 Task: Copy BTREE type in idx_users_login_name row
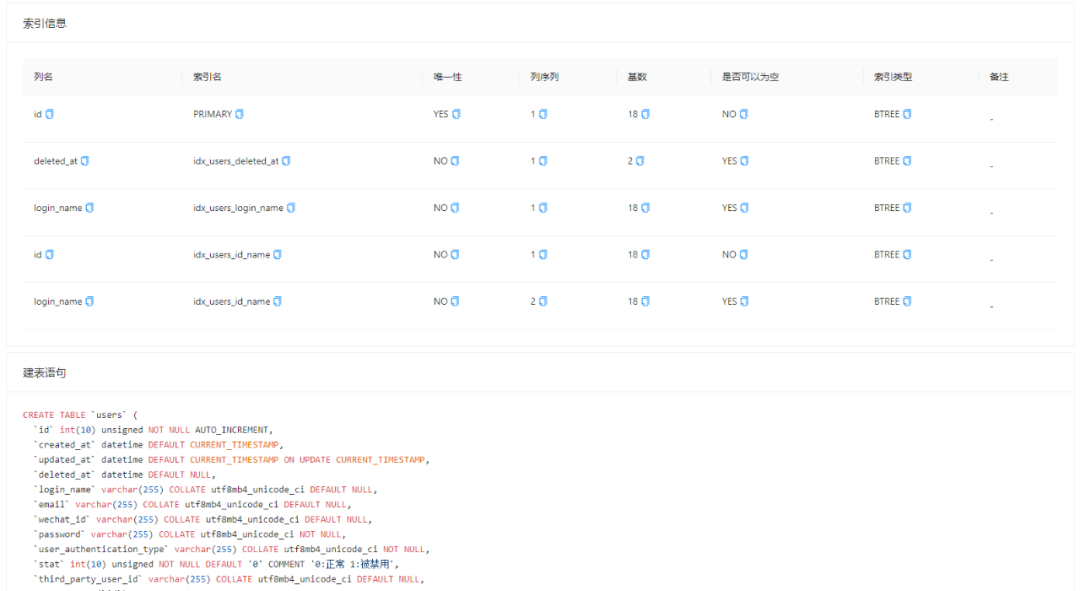point(907,208)
